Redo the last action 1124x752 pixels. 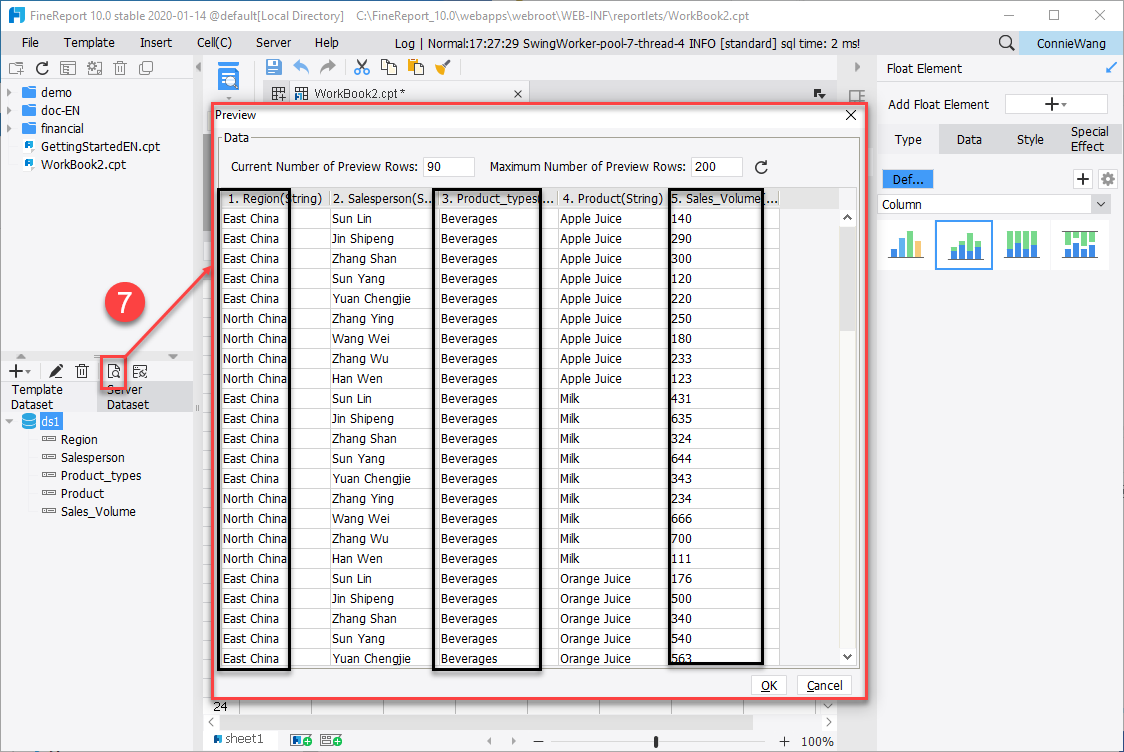pyautogui.click(x=328, y=67)
